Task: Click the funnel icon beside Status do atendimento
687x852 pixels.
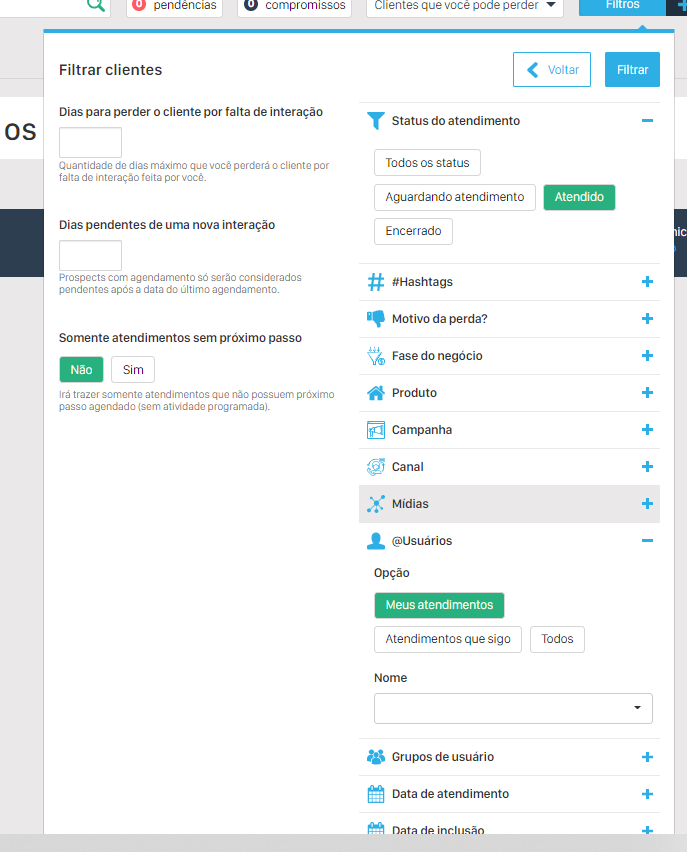Action: (x=375, y=121)
